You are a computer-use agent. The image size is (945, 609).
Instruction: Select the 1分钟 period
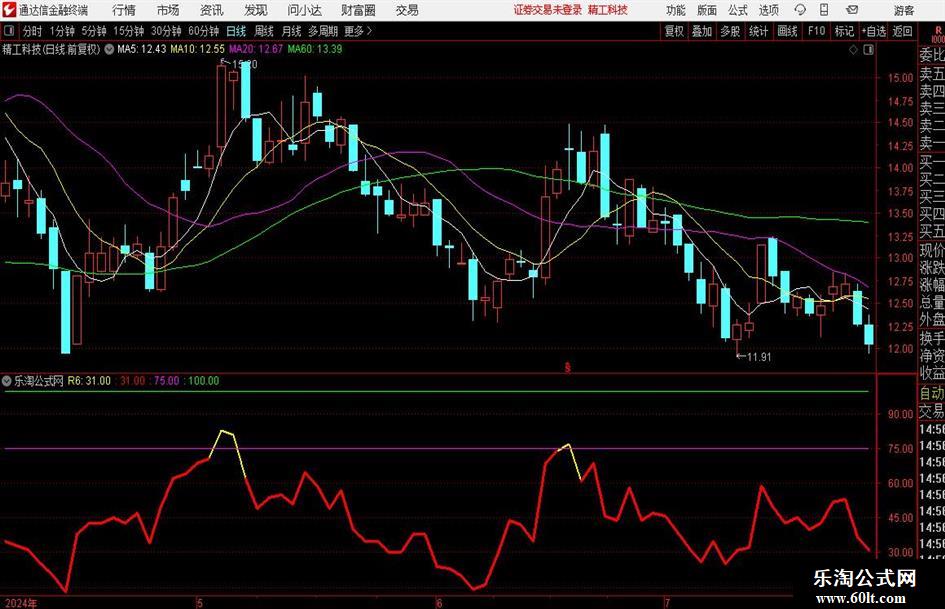click(x=62, y=31)
